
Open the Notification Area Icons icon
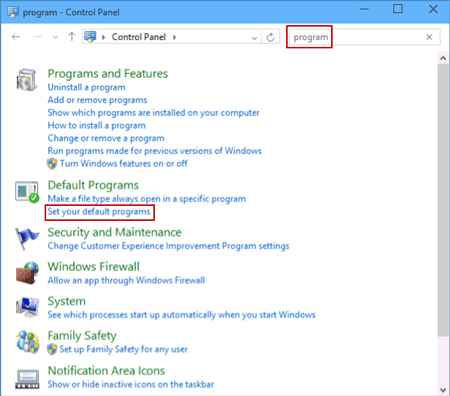click(x=27, y=379)
